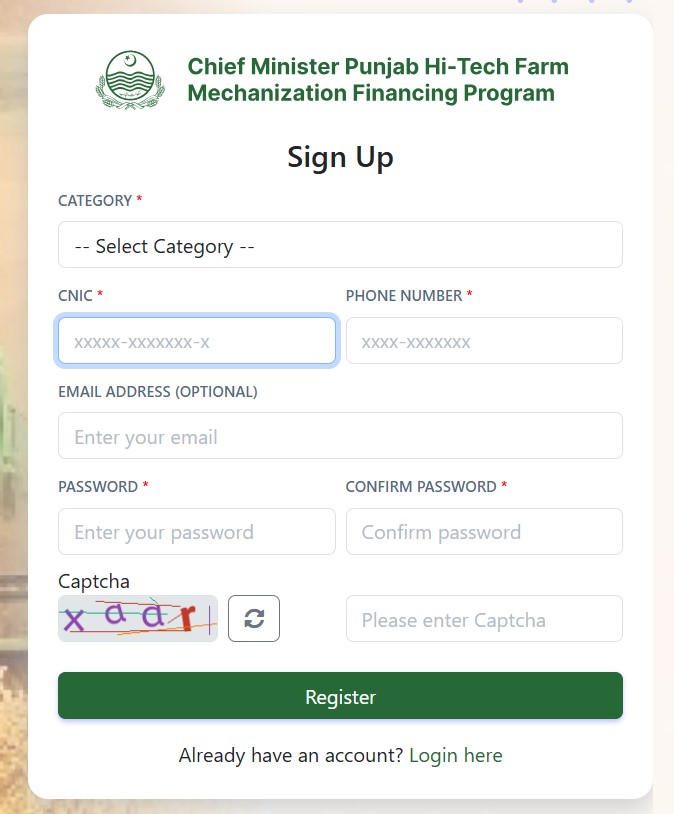Click the EMAIL ADDRESS (OPTIONAL) label

click(x=157, y=391)
